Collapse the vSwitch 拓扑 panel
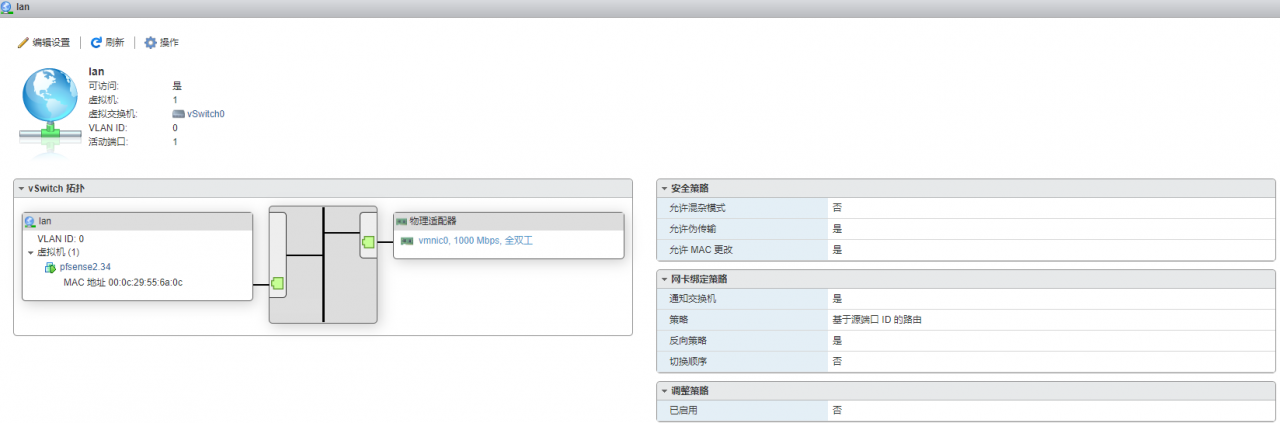Screen dimensions: 1280x423 click(x=21, y=189)
